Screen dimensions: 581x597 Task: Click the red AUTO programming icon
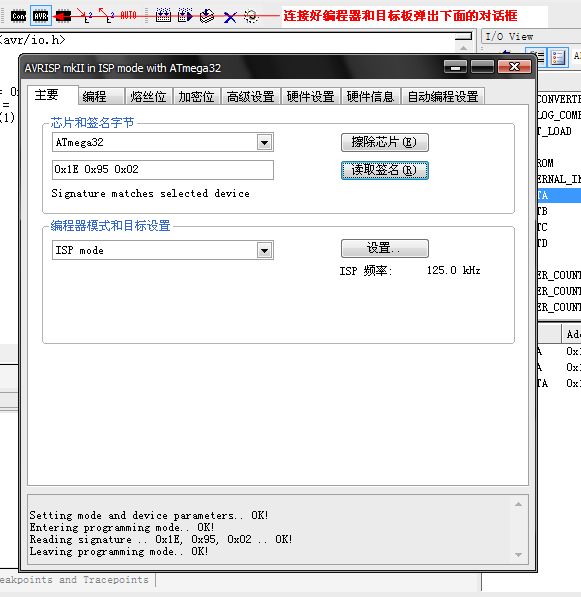tap(128, 16)
